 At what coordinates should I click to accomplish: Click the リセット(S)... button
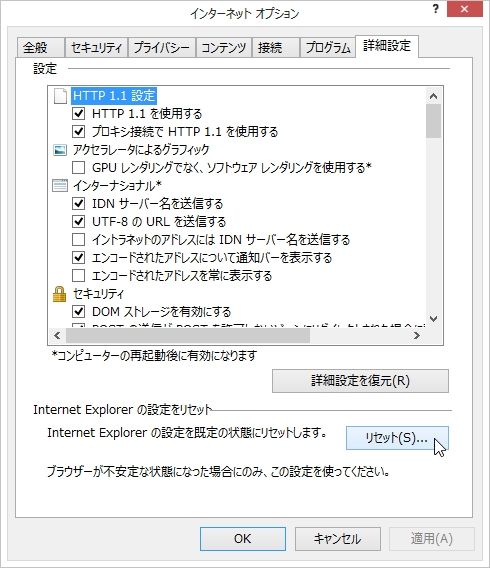[397, 438]
